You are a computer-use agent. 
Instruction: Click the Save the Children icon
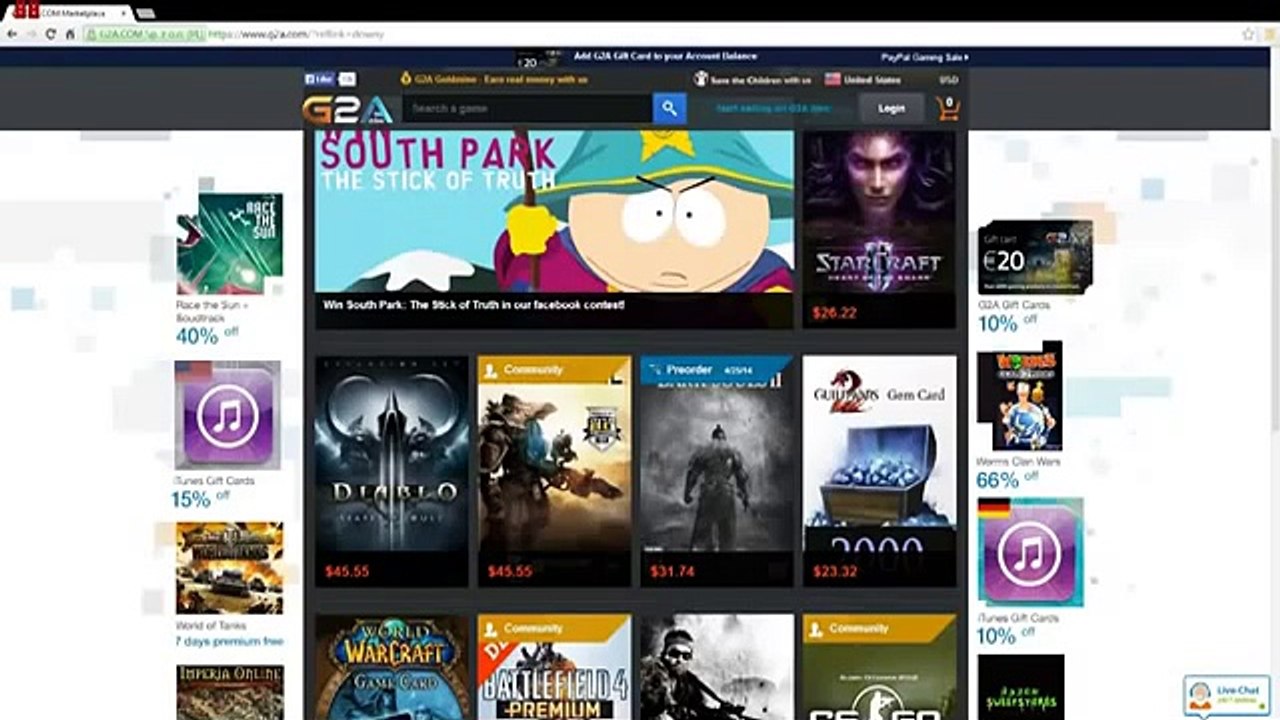click(701, 79)
